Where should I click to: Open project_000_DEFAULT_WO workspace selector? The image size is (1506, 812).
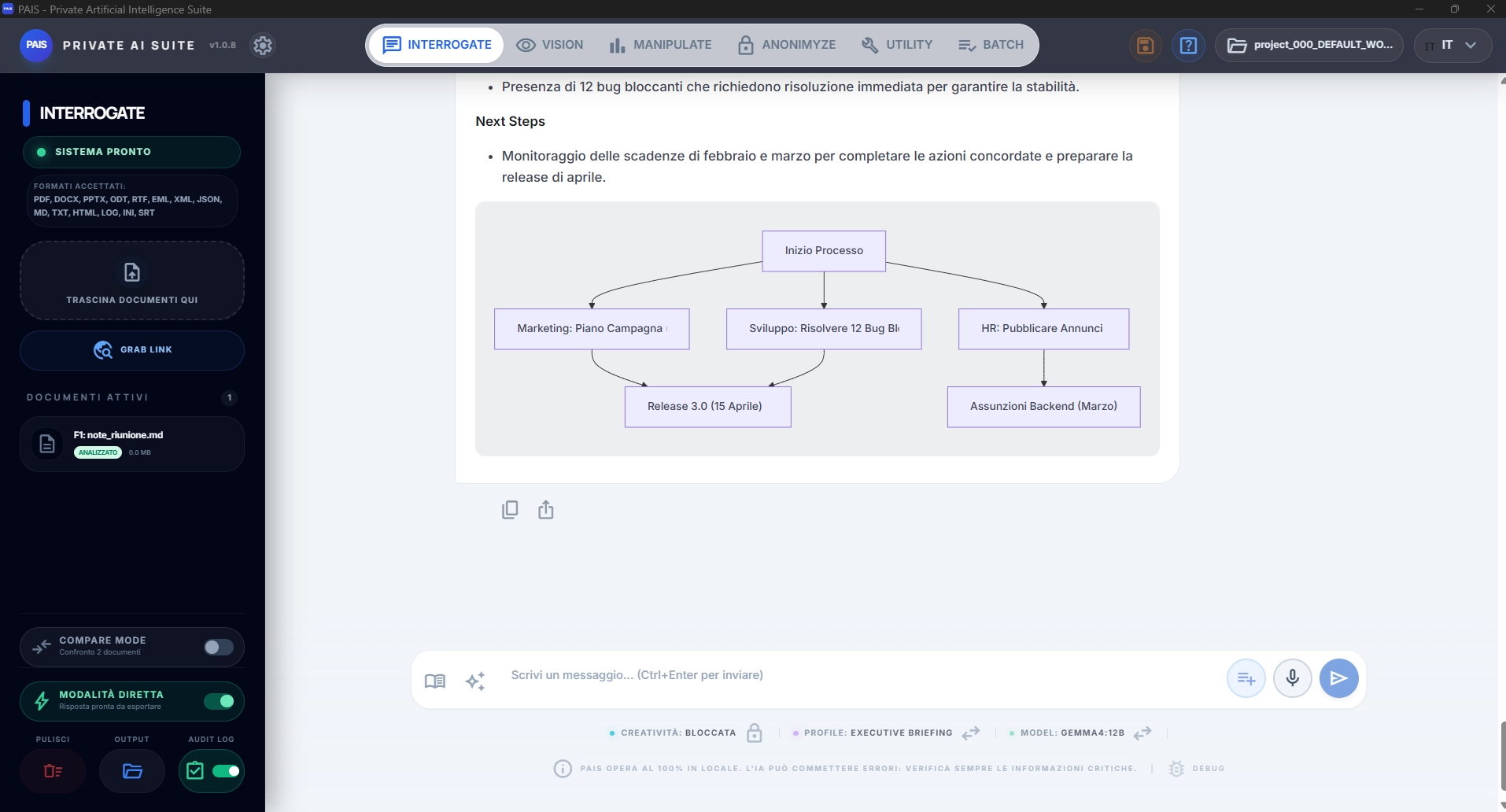click(1309, 45)
